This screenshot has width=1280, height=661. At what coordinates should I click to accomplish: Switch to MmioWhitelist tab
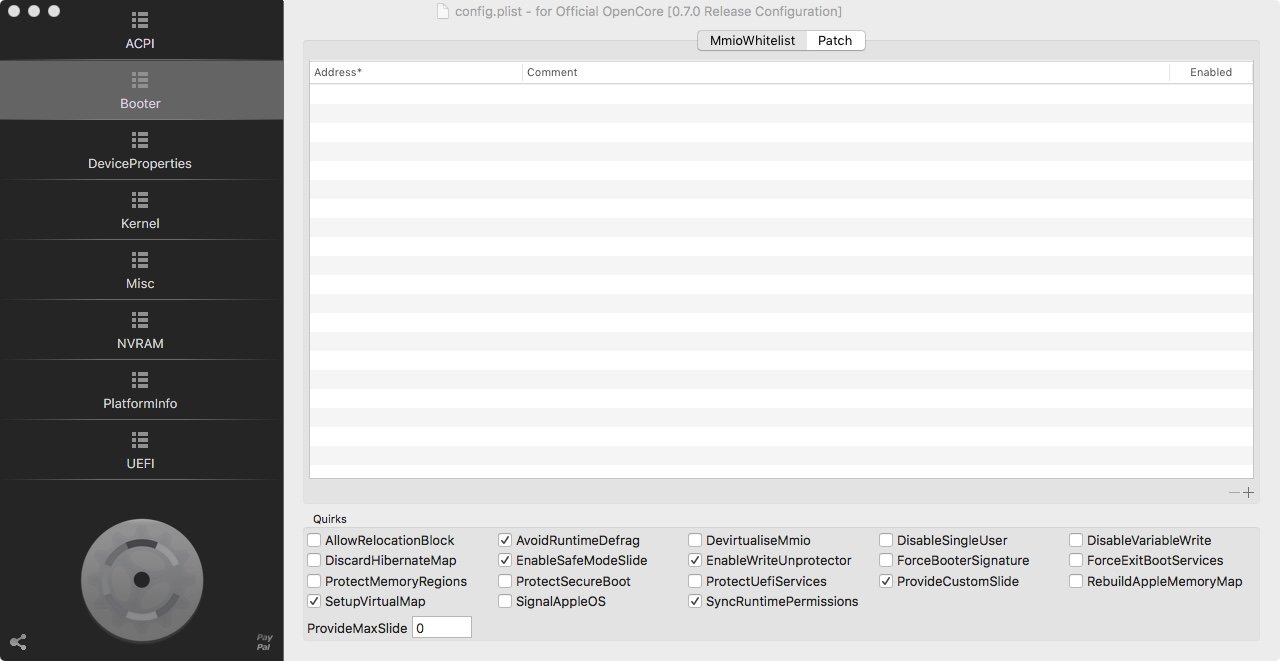(x=752, y=40)
